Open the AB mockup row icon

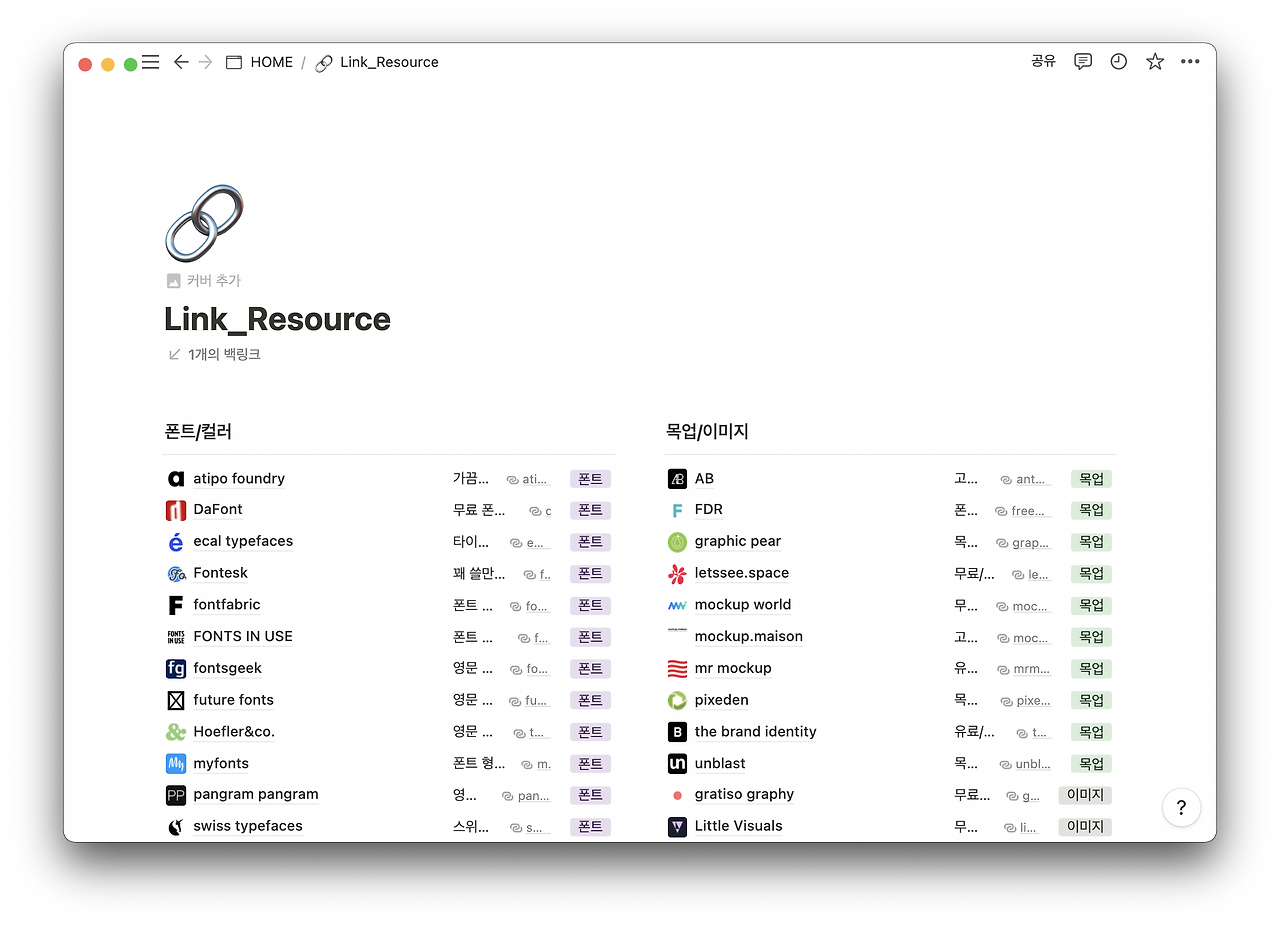tap(677, 479)
